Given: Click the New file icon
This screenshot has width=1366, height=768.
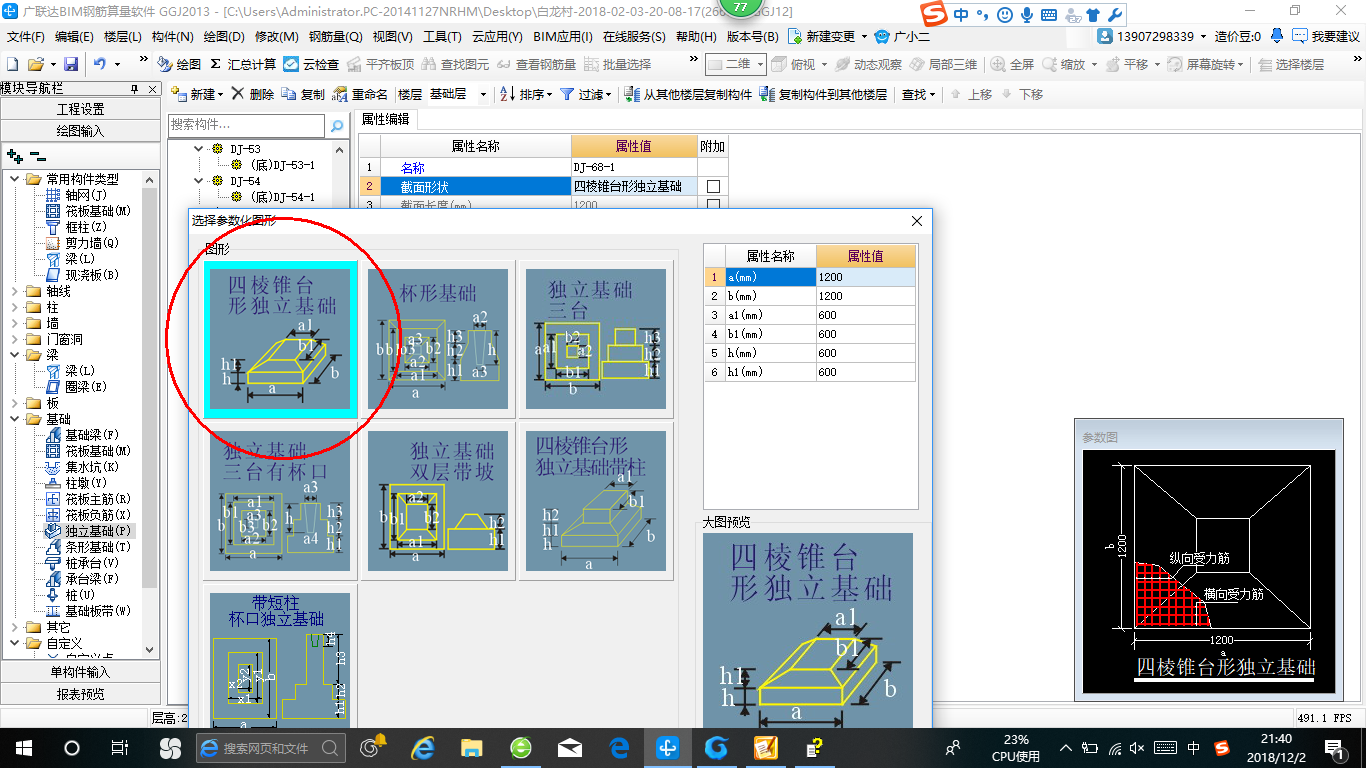Looking at the screenshot, I should 12,64.
